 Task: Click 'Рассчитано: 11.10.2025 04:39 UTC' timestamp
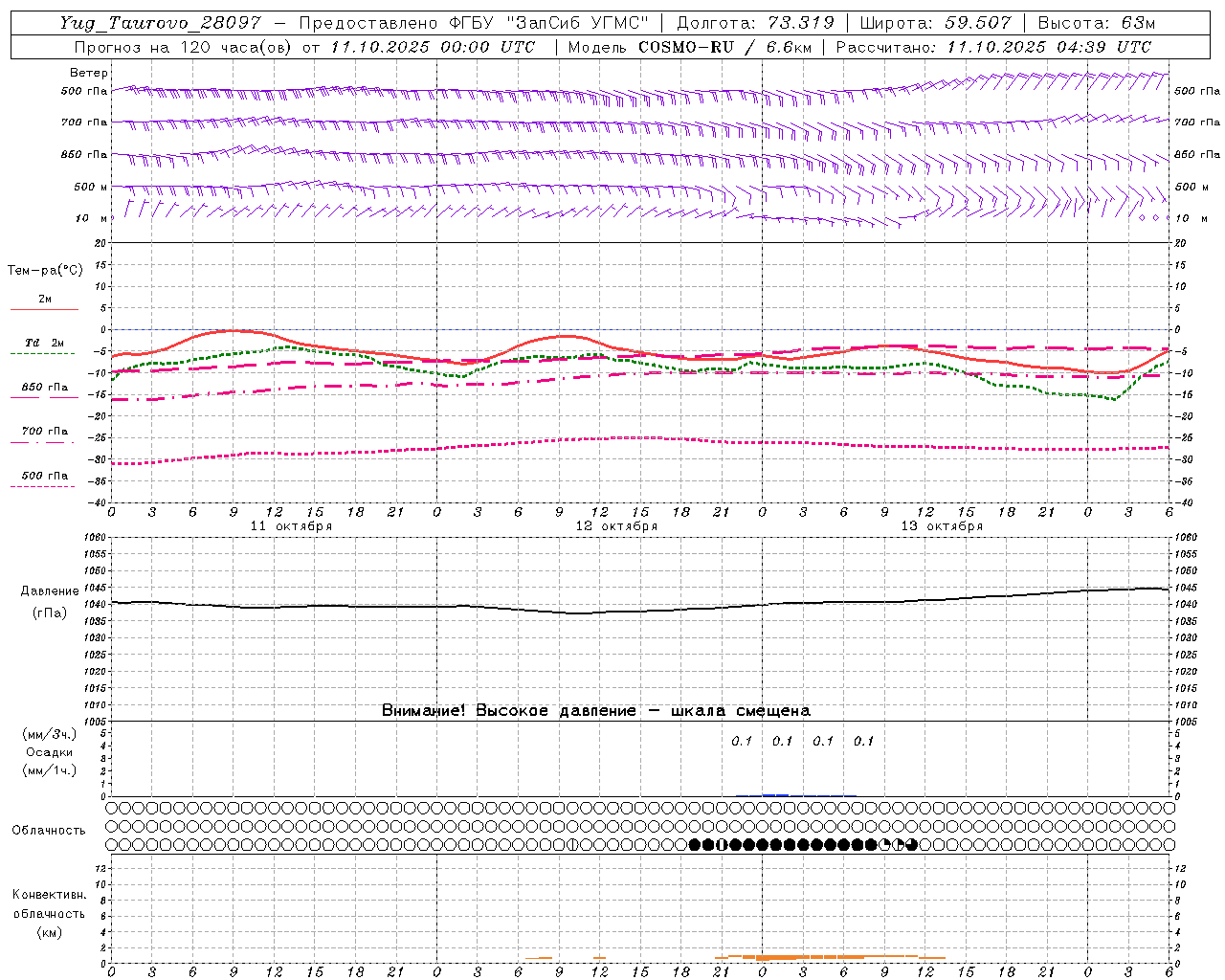tap(993, 47)
